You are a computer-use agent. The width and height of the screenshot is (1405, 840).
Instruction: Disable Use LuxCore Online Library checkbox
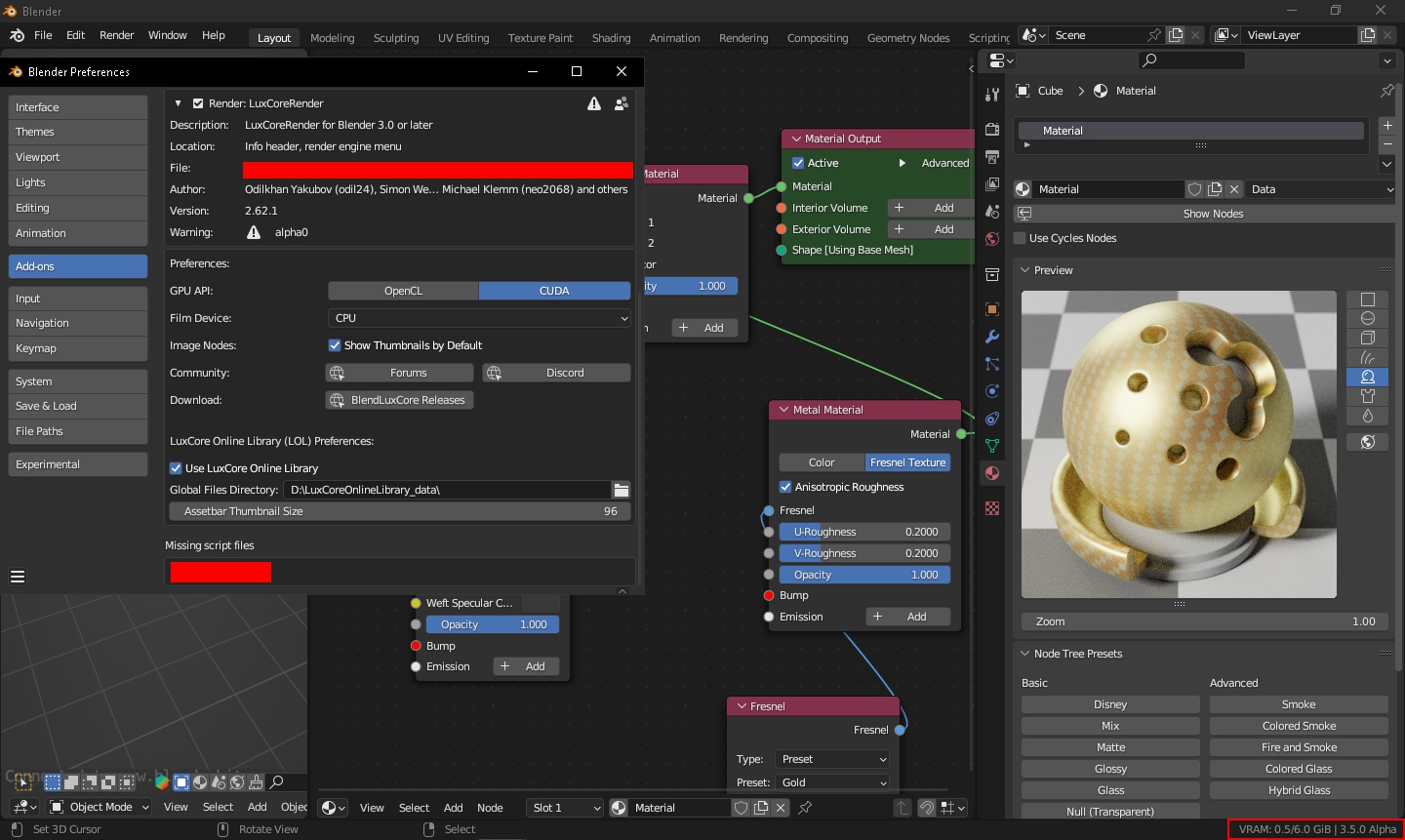pos(177,468)
